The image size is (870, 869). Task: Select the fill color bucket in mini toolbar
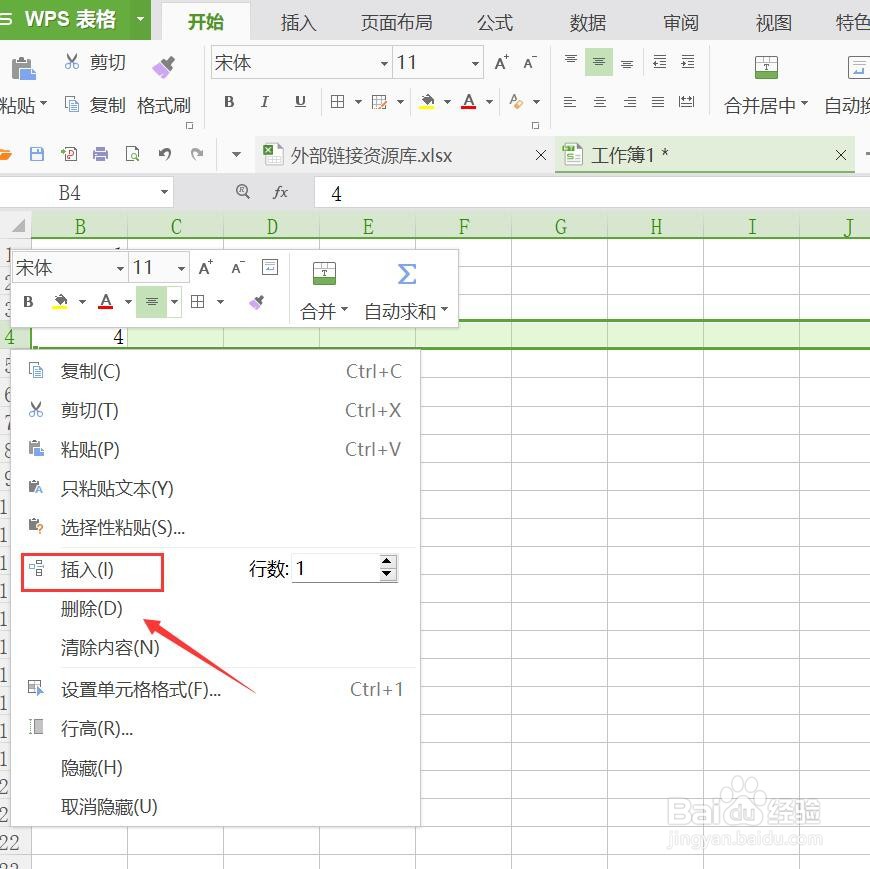click(x=58, y=301)
